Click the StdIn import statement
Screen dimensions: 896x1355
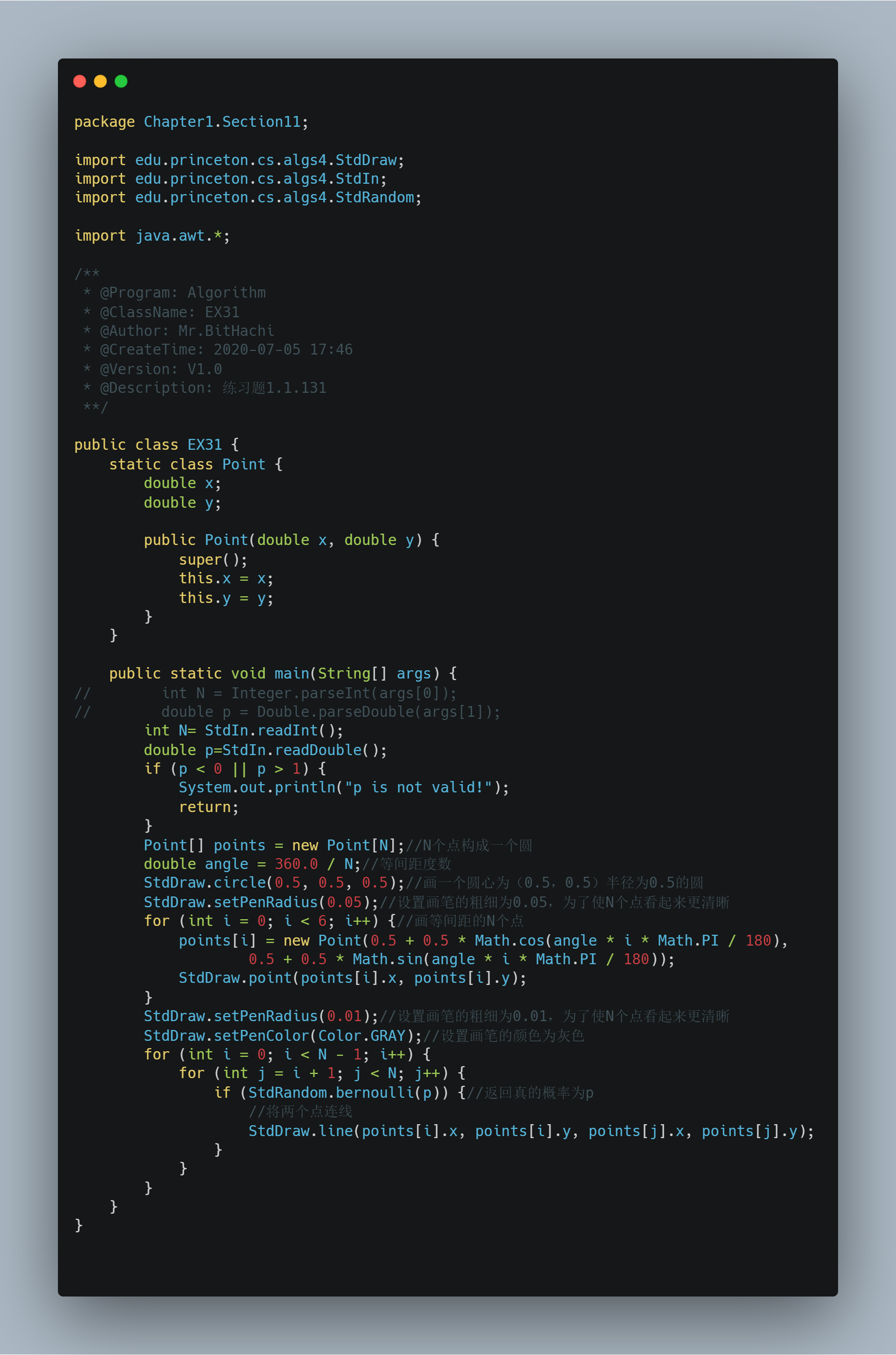click(x=231, y=179)
